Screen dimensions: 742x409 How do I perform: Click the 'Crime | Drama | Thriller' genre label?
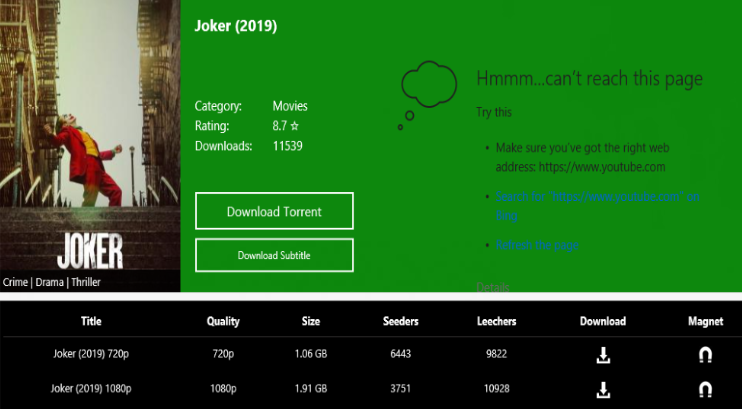[52, 282]
